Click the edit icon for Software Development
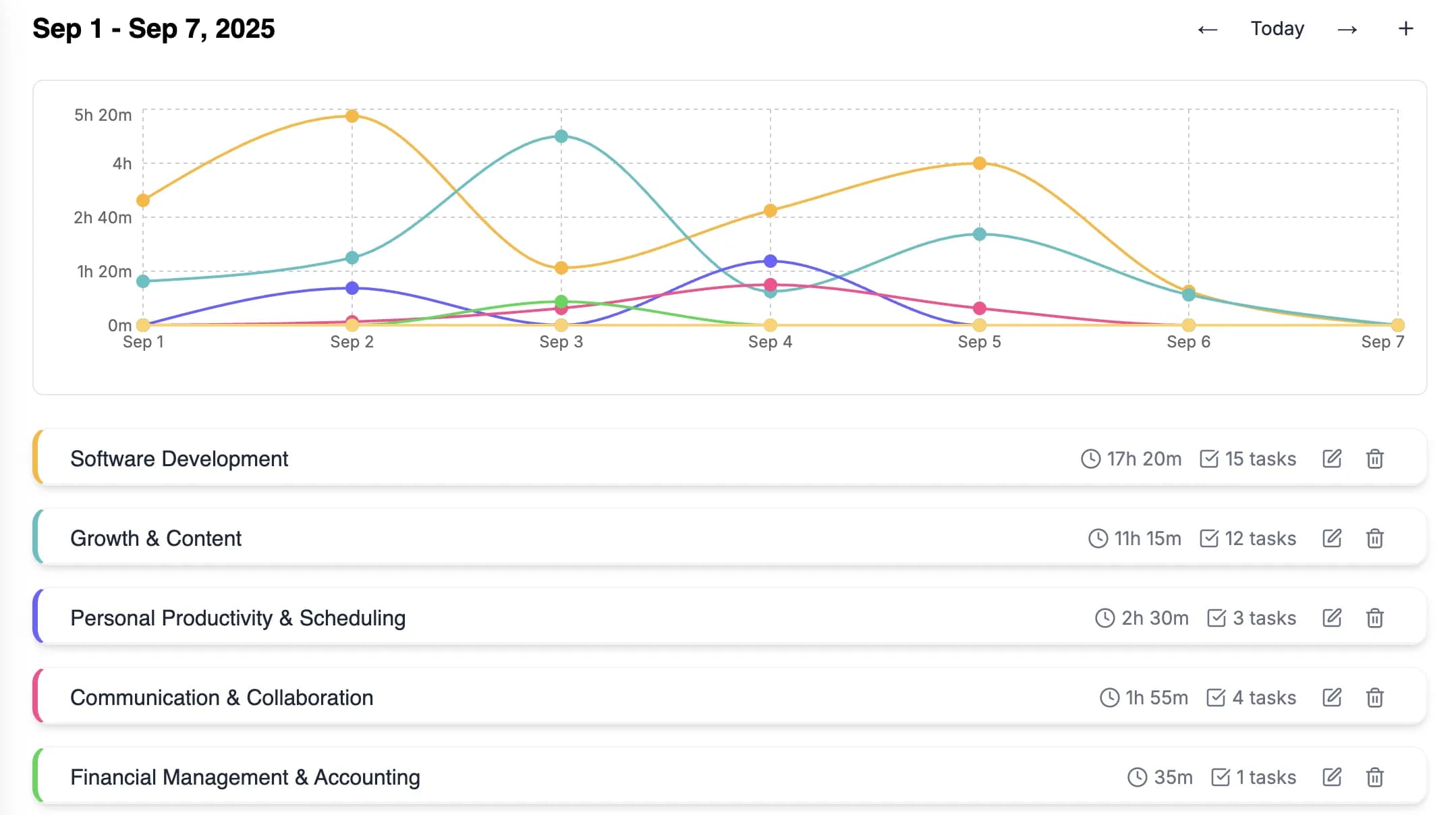Image resolution: width=1456 pixels, height=815 pixels. pos(1331,459)
